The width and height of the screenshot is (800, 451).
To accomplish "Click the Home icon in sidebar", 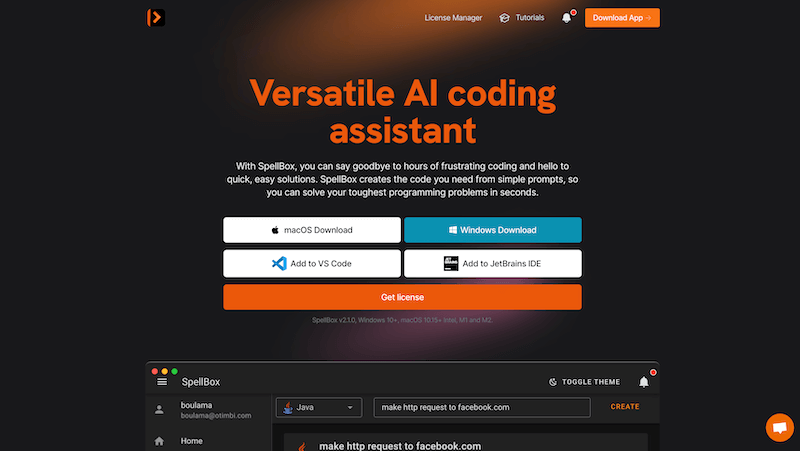I will [159, 440].
